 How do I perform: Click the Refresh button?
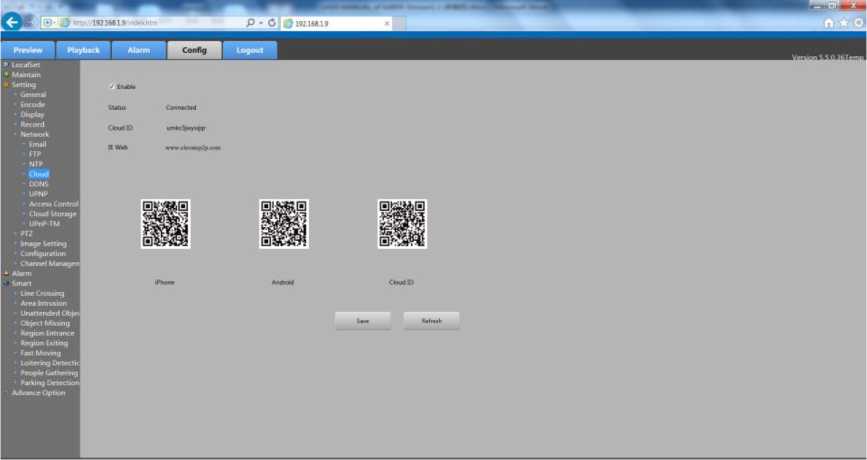click(x=431, y=321)
